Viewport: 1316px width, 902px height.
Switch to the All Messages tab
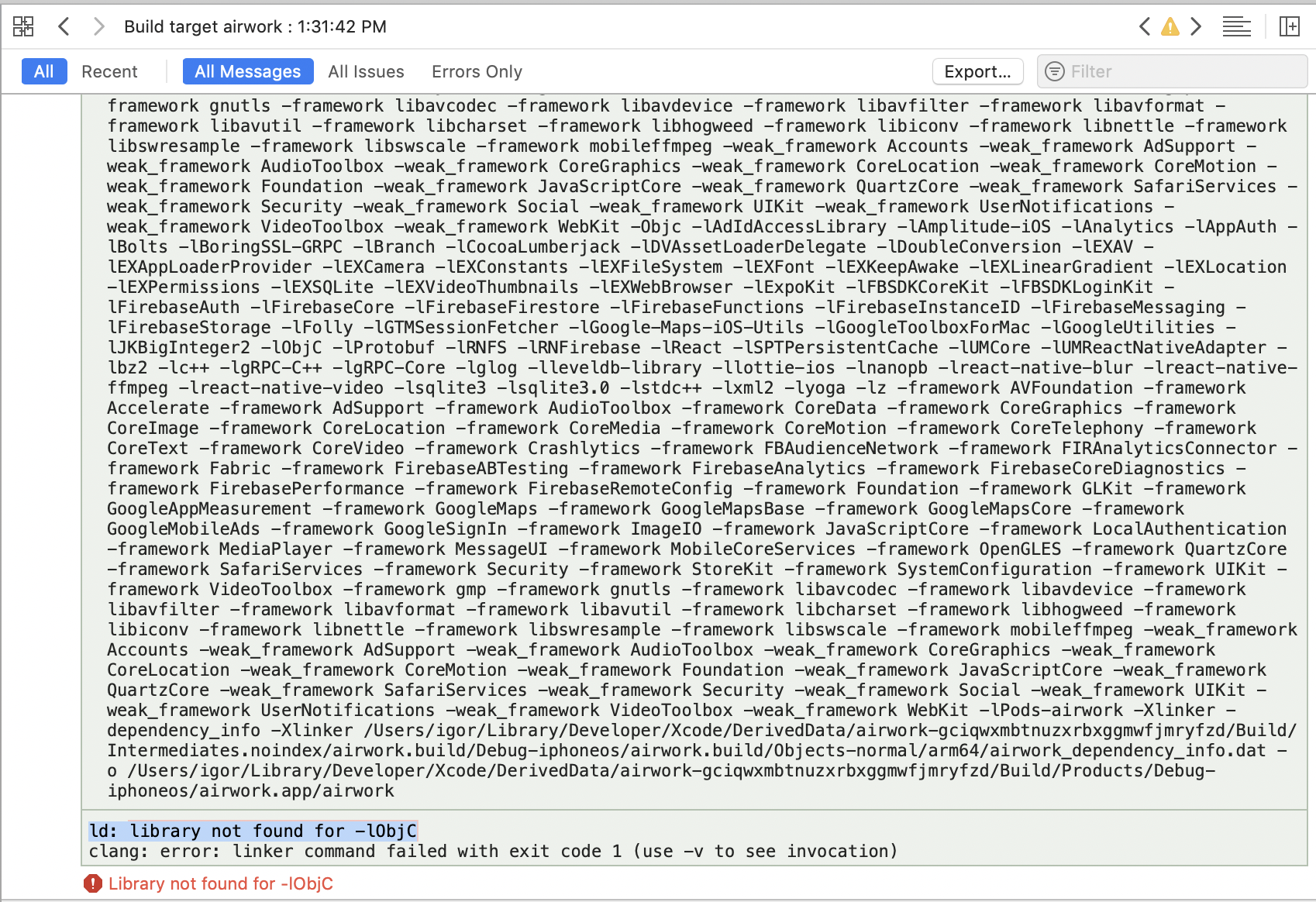click(x=247, y=71)
